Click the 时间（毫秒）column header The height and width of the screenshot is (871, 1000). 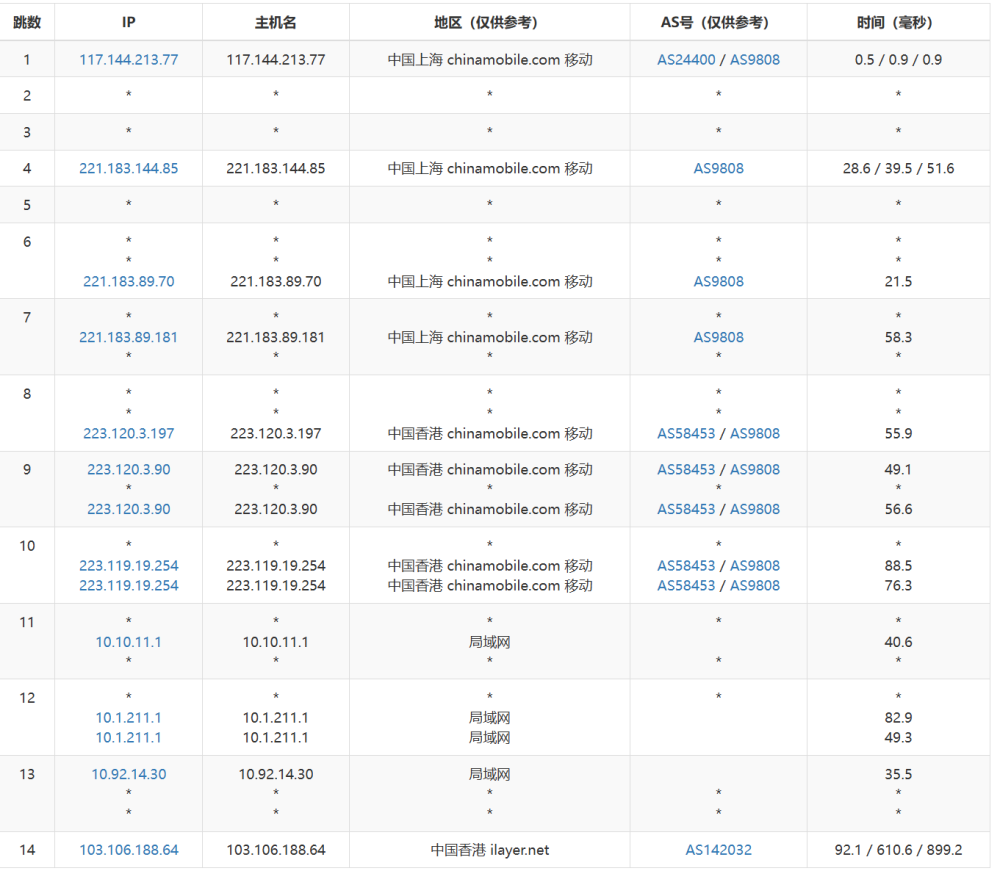coord(897,22)
